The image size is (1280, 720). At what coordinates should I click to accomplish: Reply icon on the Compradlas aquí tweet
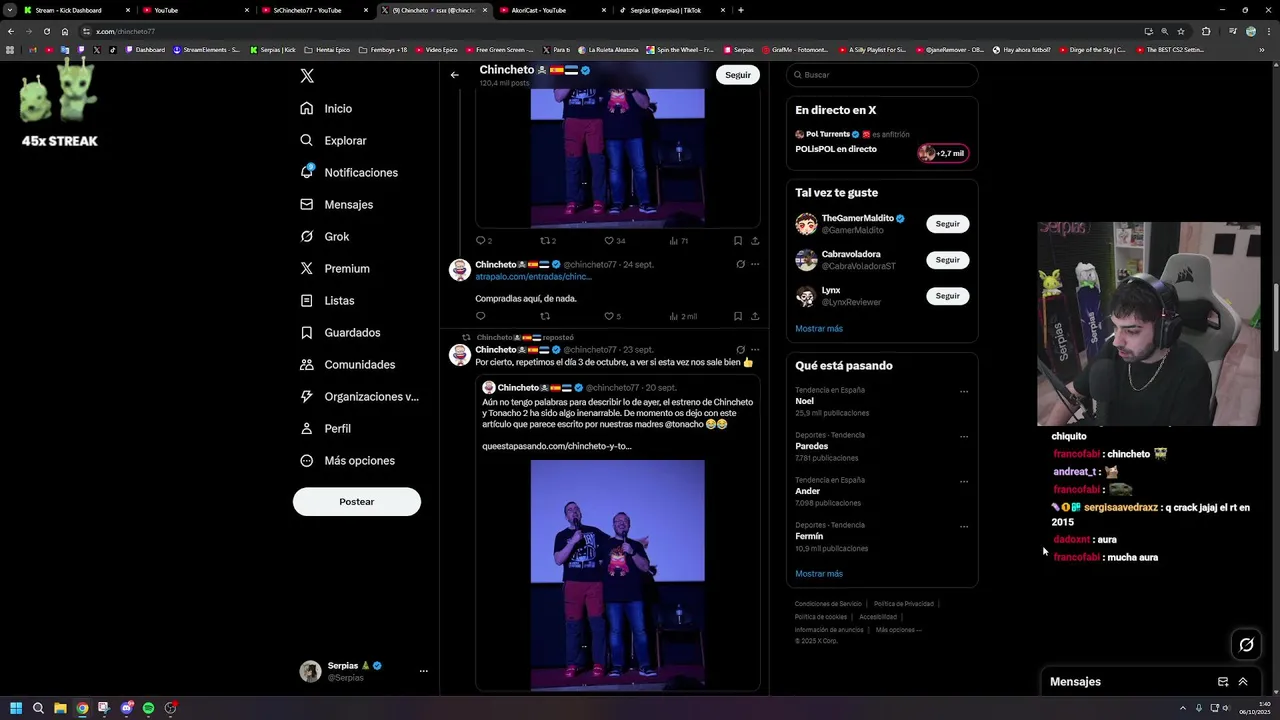coord(480,316)
